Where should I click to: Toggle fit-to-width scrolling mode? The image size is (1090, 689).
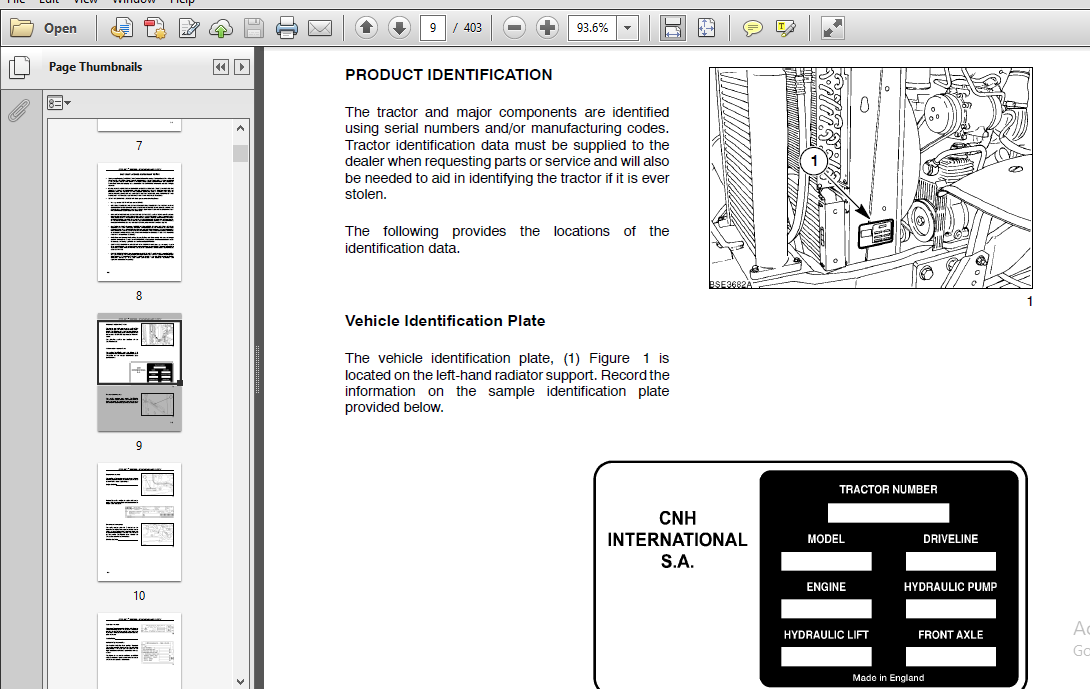[x=672, y=29]
